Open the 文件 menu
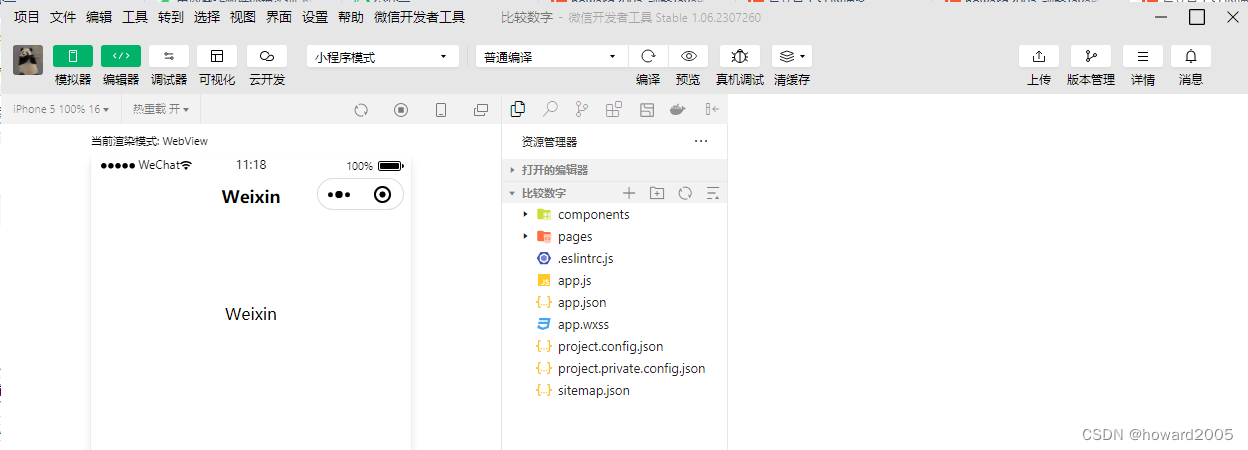The width and height of the screenshot is (1248, 450). [63, 17]
